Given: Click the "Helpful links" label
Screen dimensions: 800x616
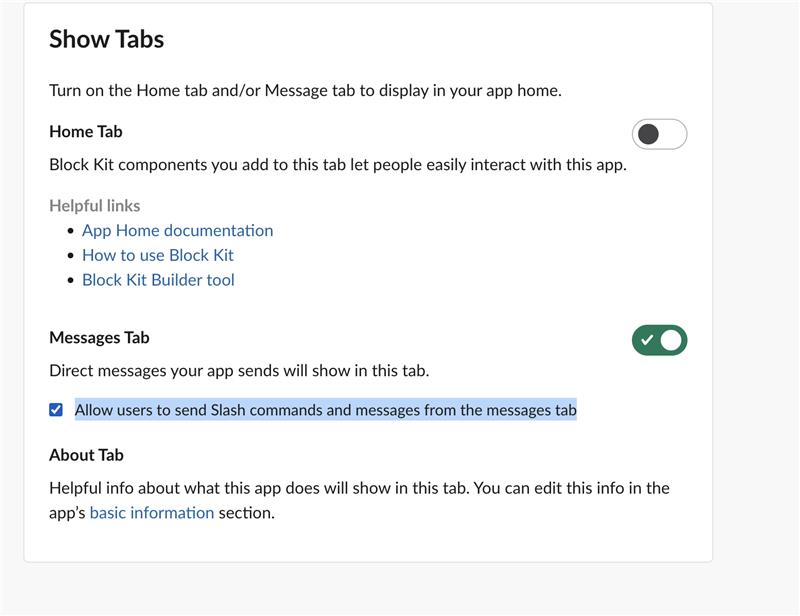Looking at the screenshot, I should point(92,204).
